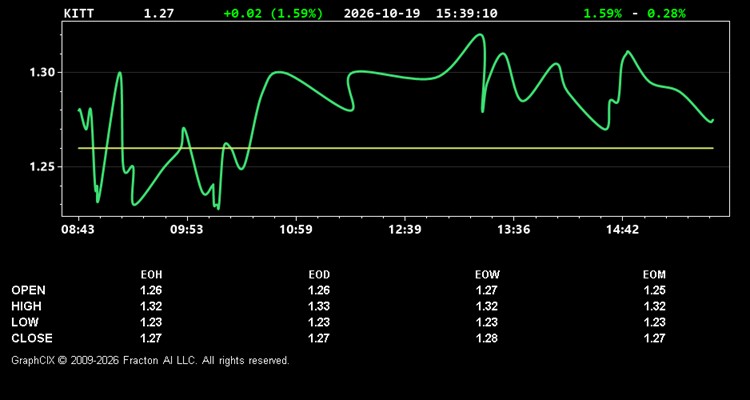The height and width of the screenshot is (400, 750).
Task: Click the 1.59% - 0.28% range text
Action: click(634, 13)
